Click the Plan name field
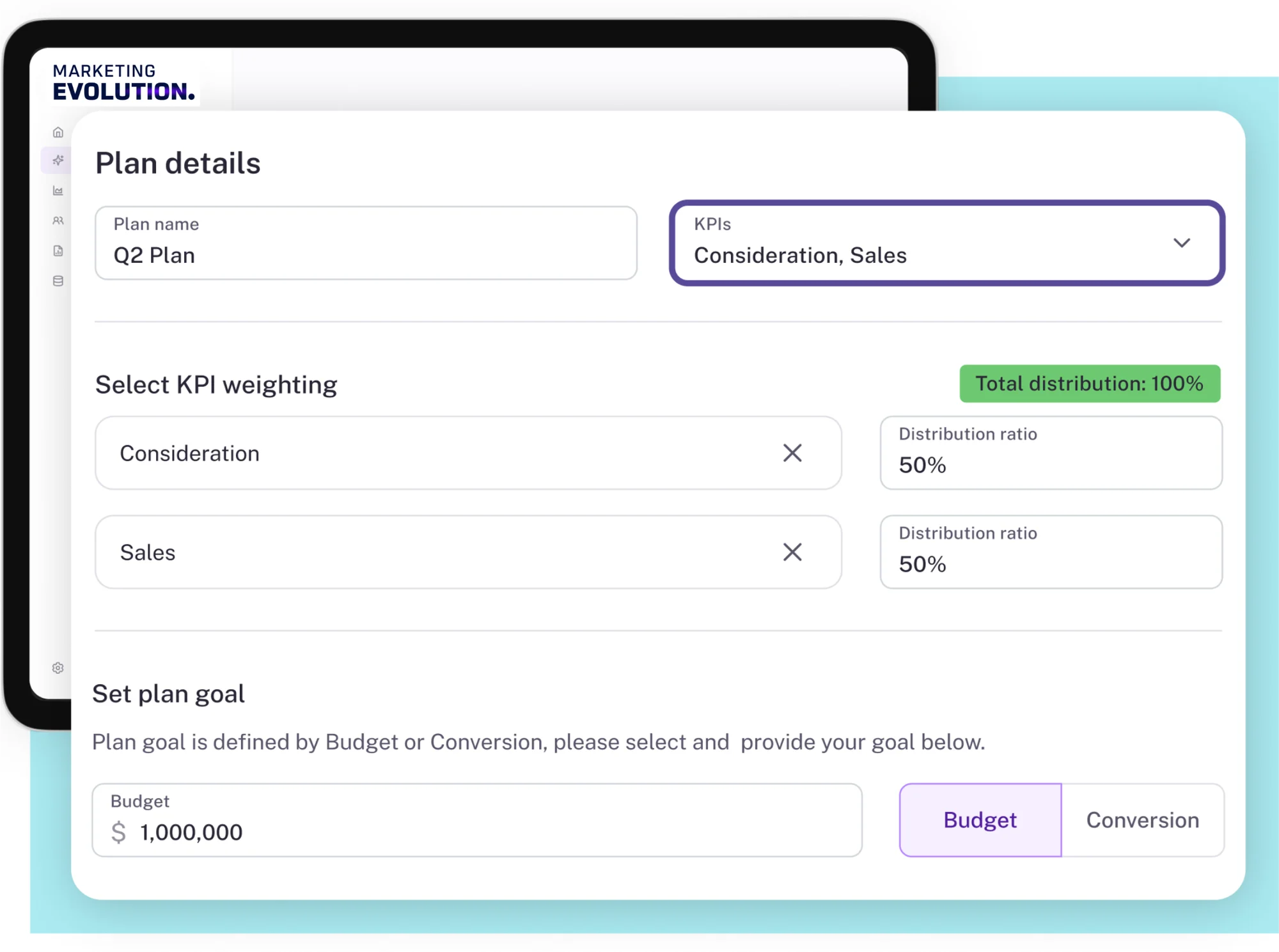The image size is (1279, 952). tap(366, 244)
